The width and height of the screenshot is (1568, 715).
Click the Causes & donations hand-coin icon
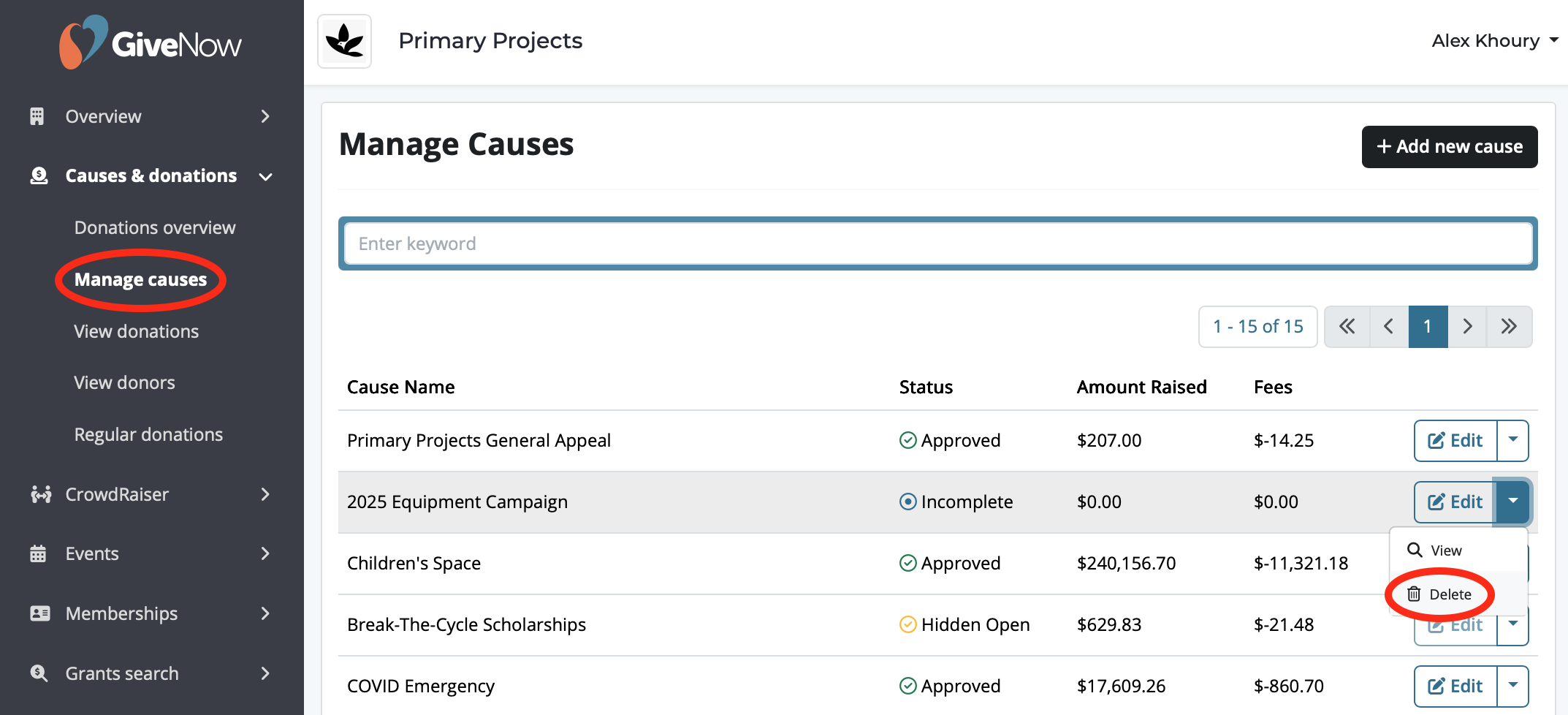pyautogui.click(x=39, y=175)
